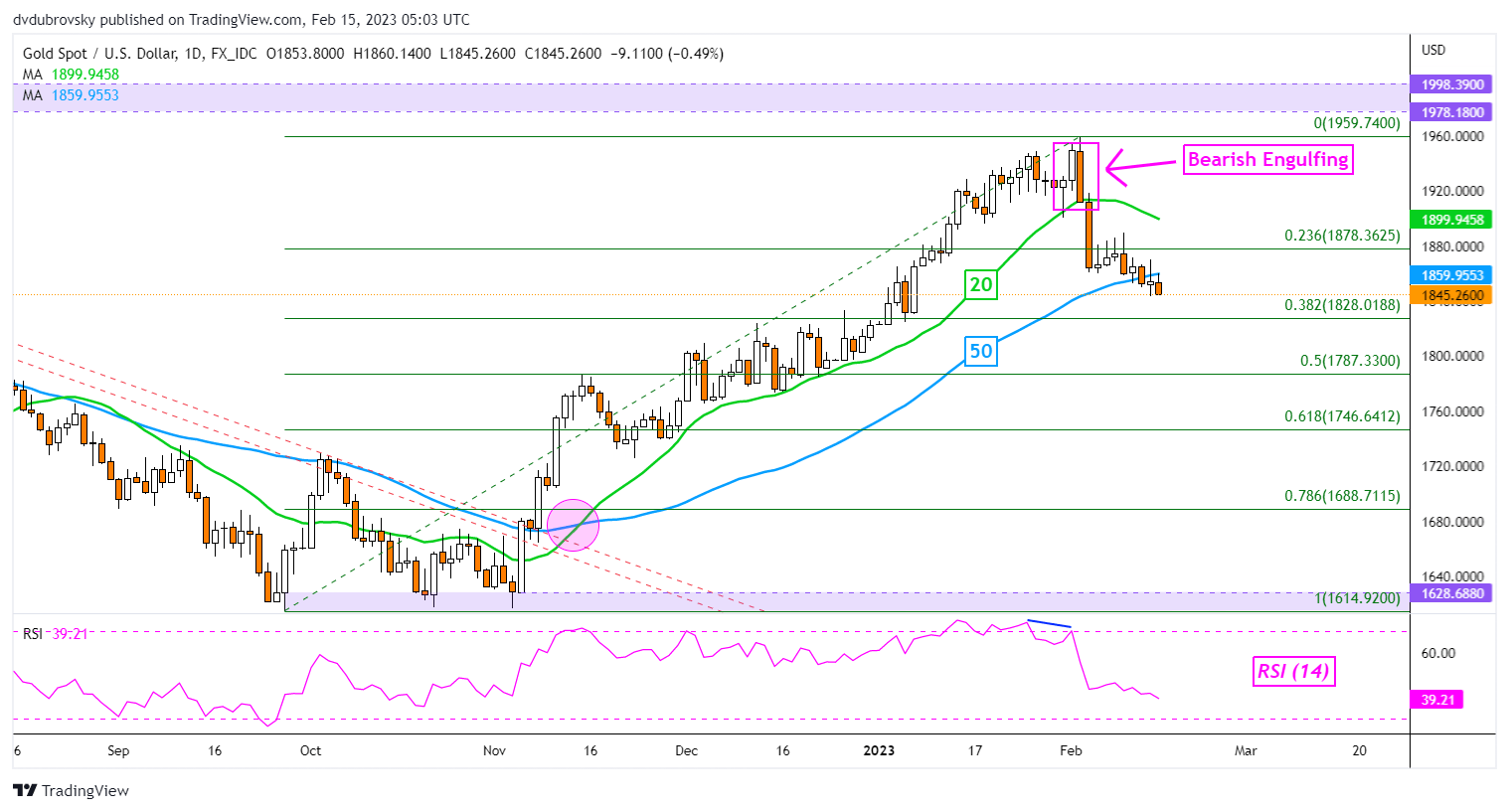Click the 0.5(1787.3300) Fibonacci label

pyautogui.click(x=1350, y=361)
